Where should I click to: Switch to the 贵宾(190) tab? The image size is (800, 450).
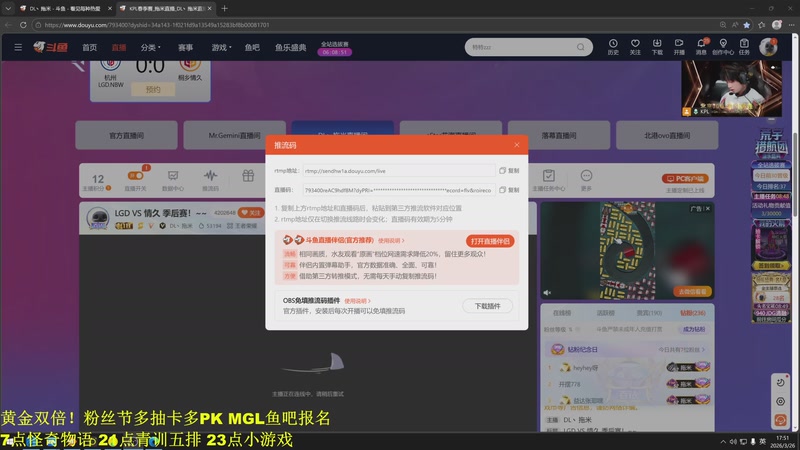[649, 313]
